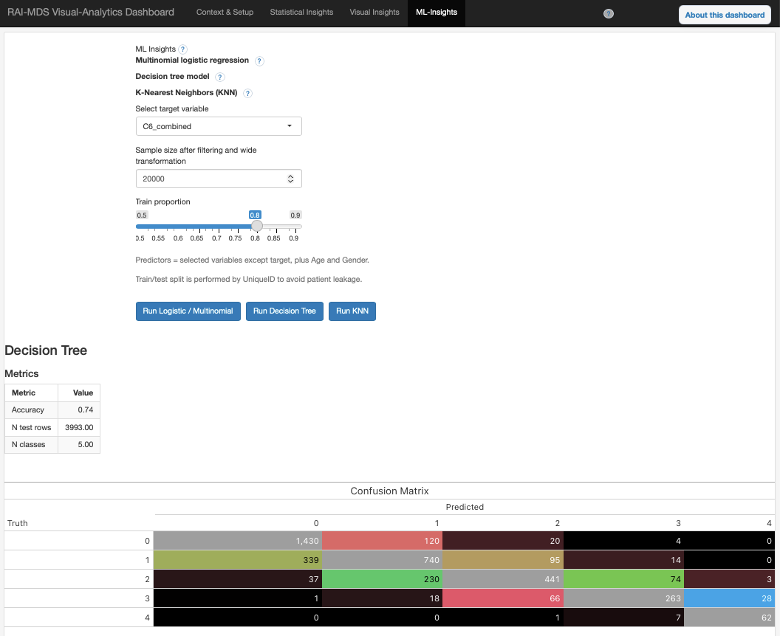780x636 pixels.
Task: Click the RAI-MDS Visual-Analytics Dashboard title
Action: [91, 12]
